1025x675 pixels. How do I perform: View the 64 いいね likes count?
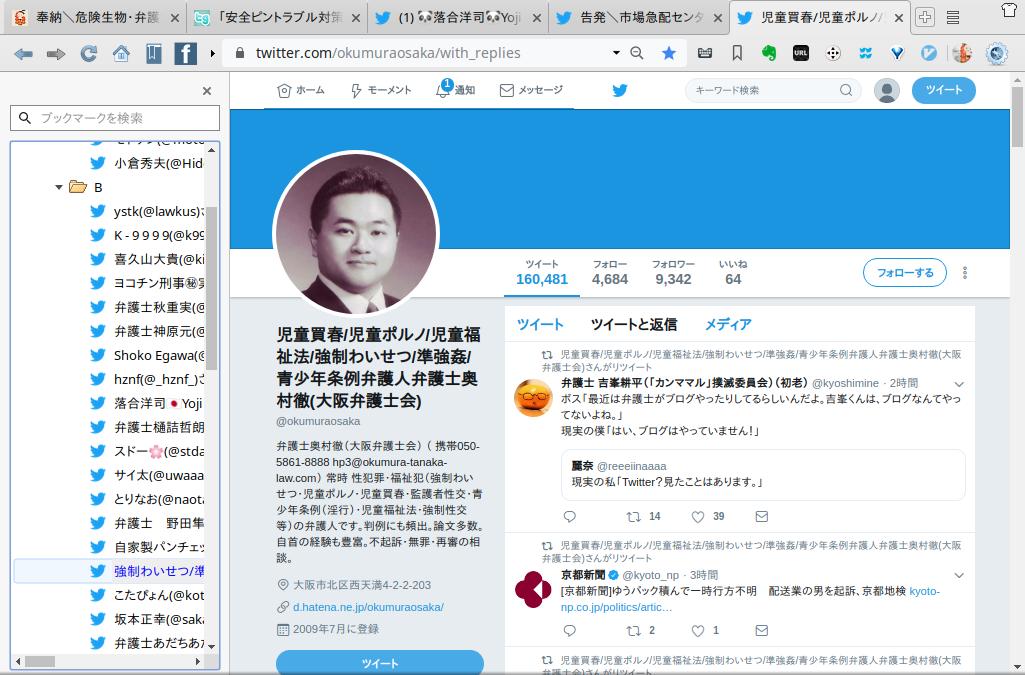(733, 272)
